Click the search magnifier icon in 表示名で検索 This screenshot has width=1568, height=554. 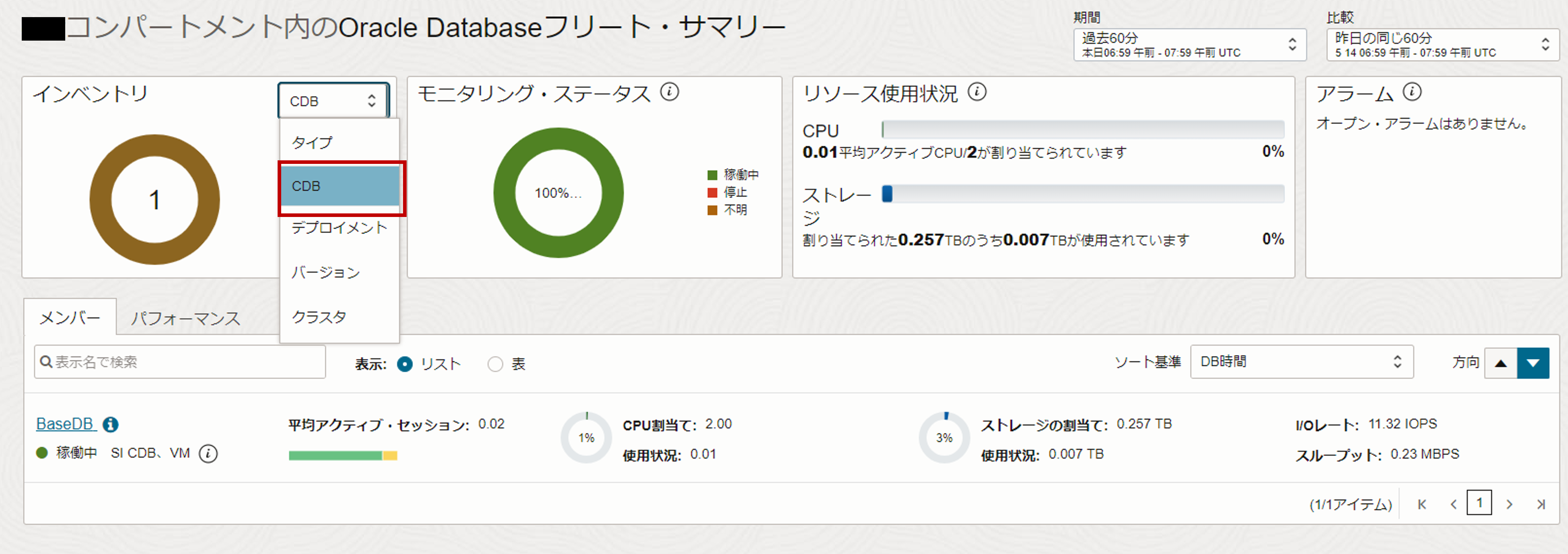[46, 362]
